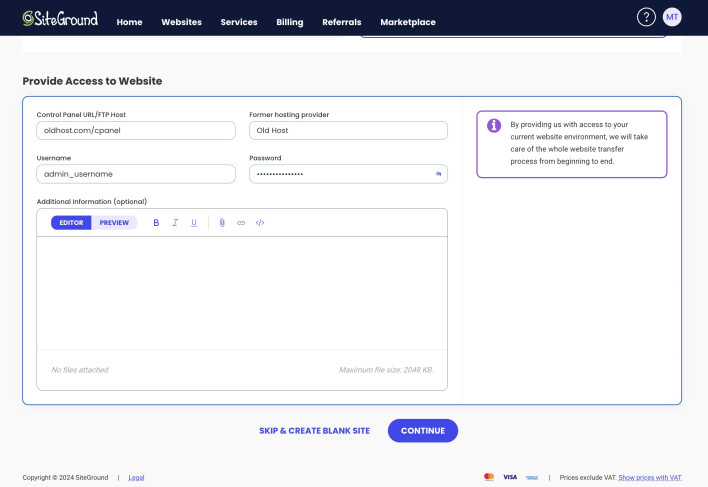Screen dimensions: 708x487
Task: Click the VISA payment icon
Action: [510, 477]
